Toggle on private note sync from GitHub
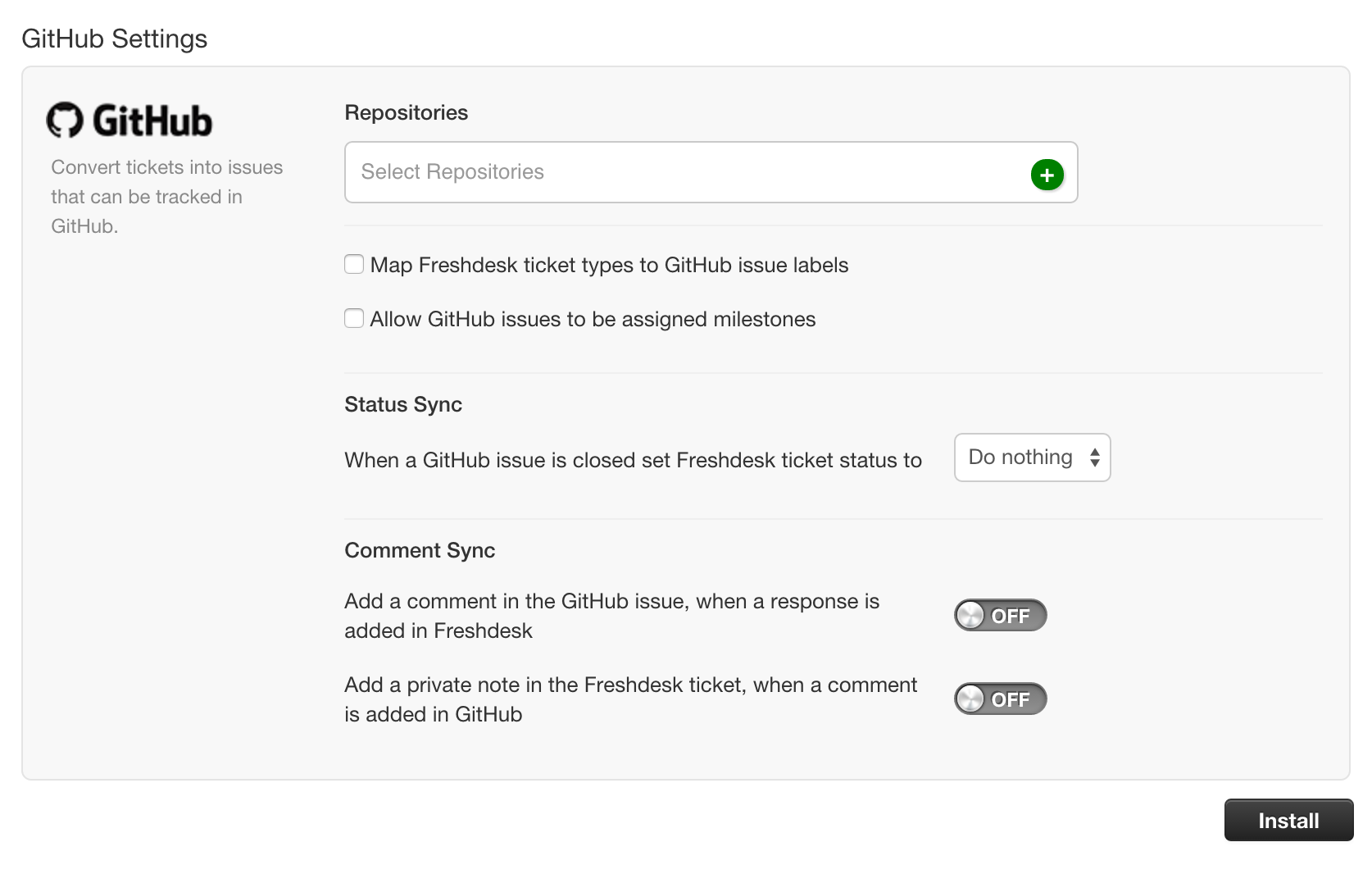Screen dimensions: 1372x874 pyautogui.click(x=1000, y=699)
